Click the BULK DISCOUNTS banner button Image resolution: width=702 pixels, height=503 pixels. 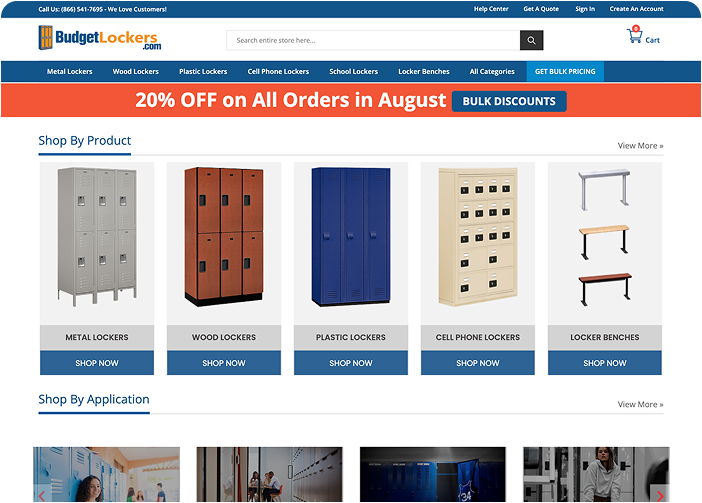coord(509,101)
